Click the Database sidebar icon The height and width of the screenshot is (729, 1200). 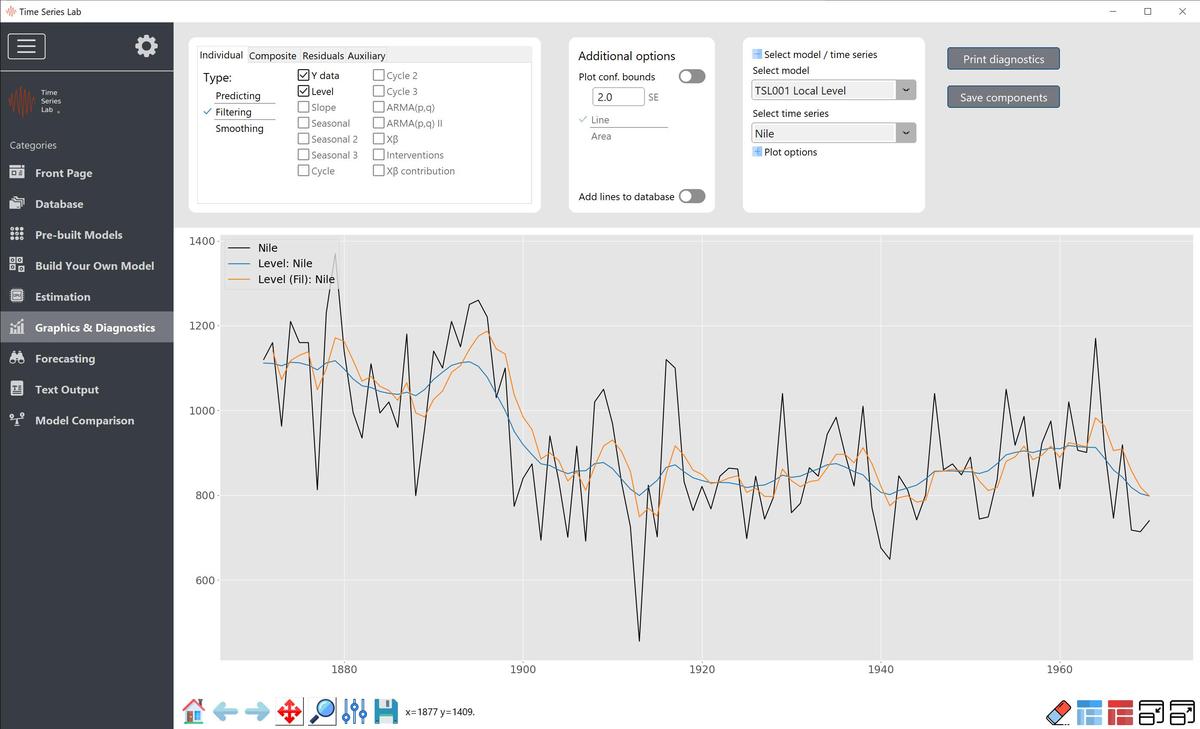(17, 204)
